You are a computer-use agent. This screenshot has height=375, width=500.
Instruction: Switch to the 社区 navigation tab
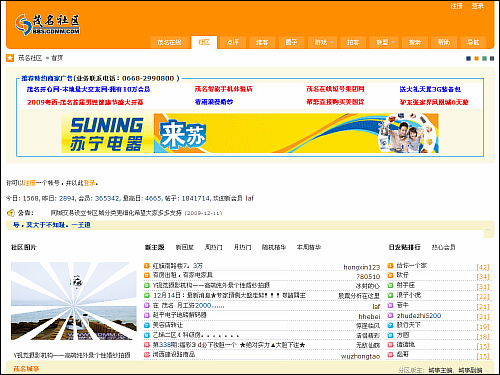(204, 42)
